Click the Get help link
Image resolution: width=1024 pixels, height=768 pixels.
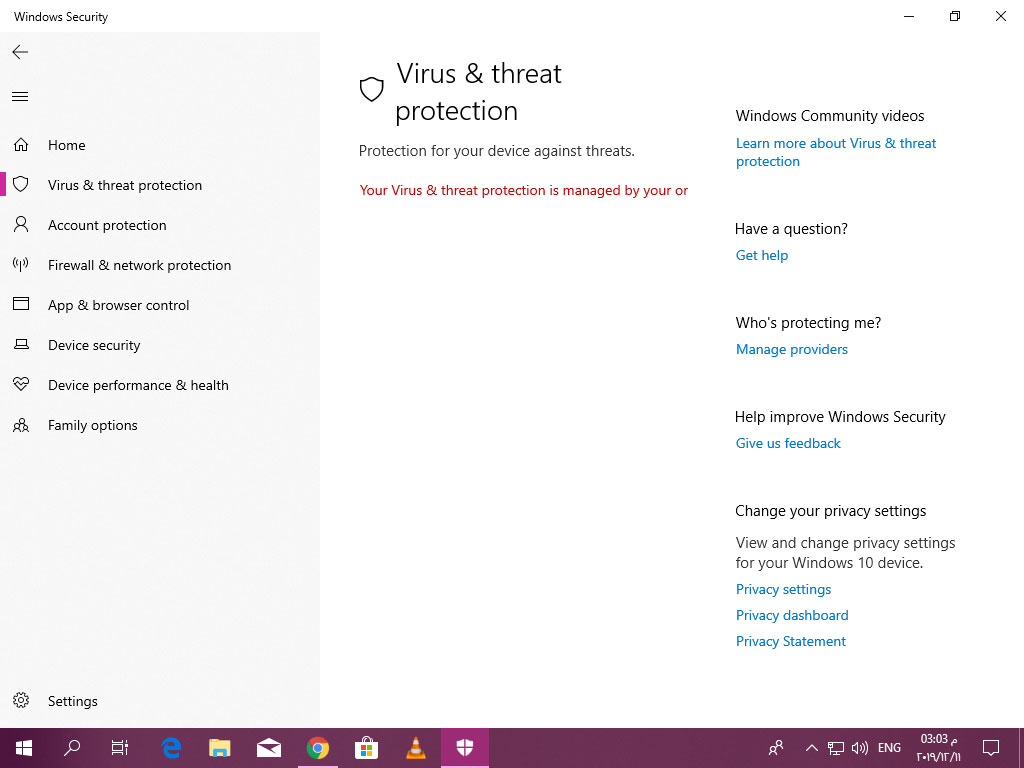click(762, 255)
